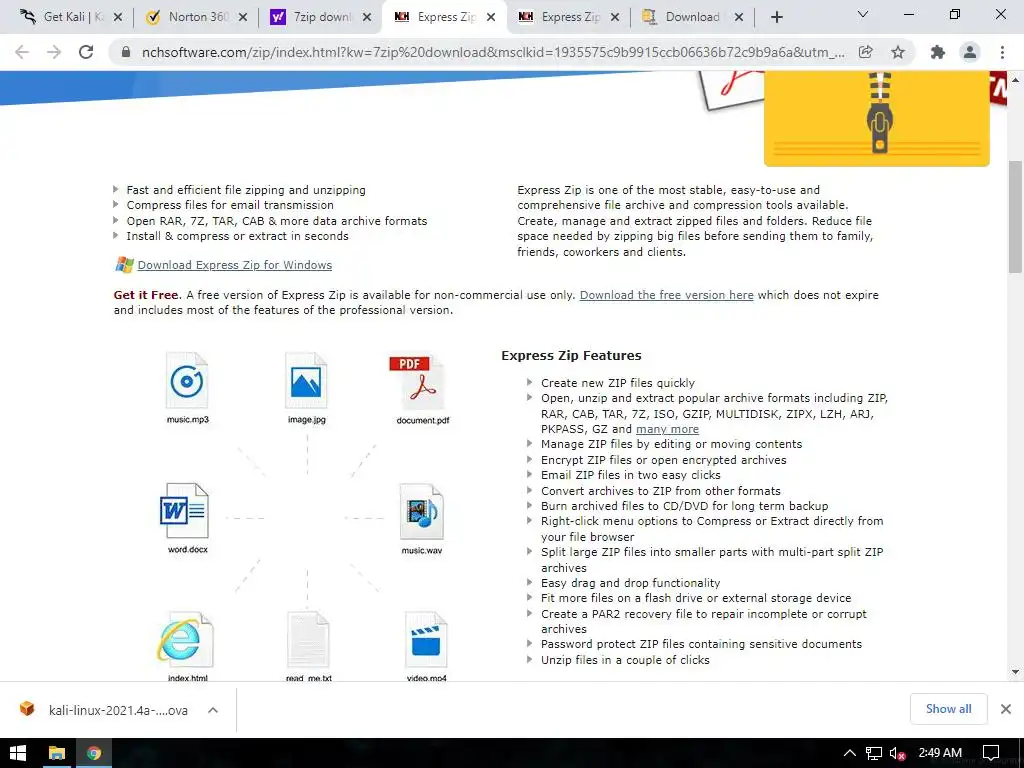Click Show all downloads button
Screen dimensions: 1024x768
pos(948,709)
